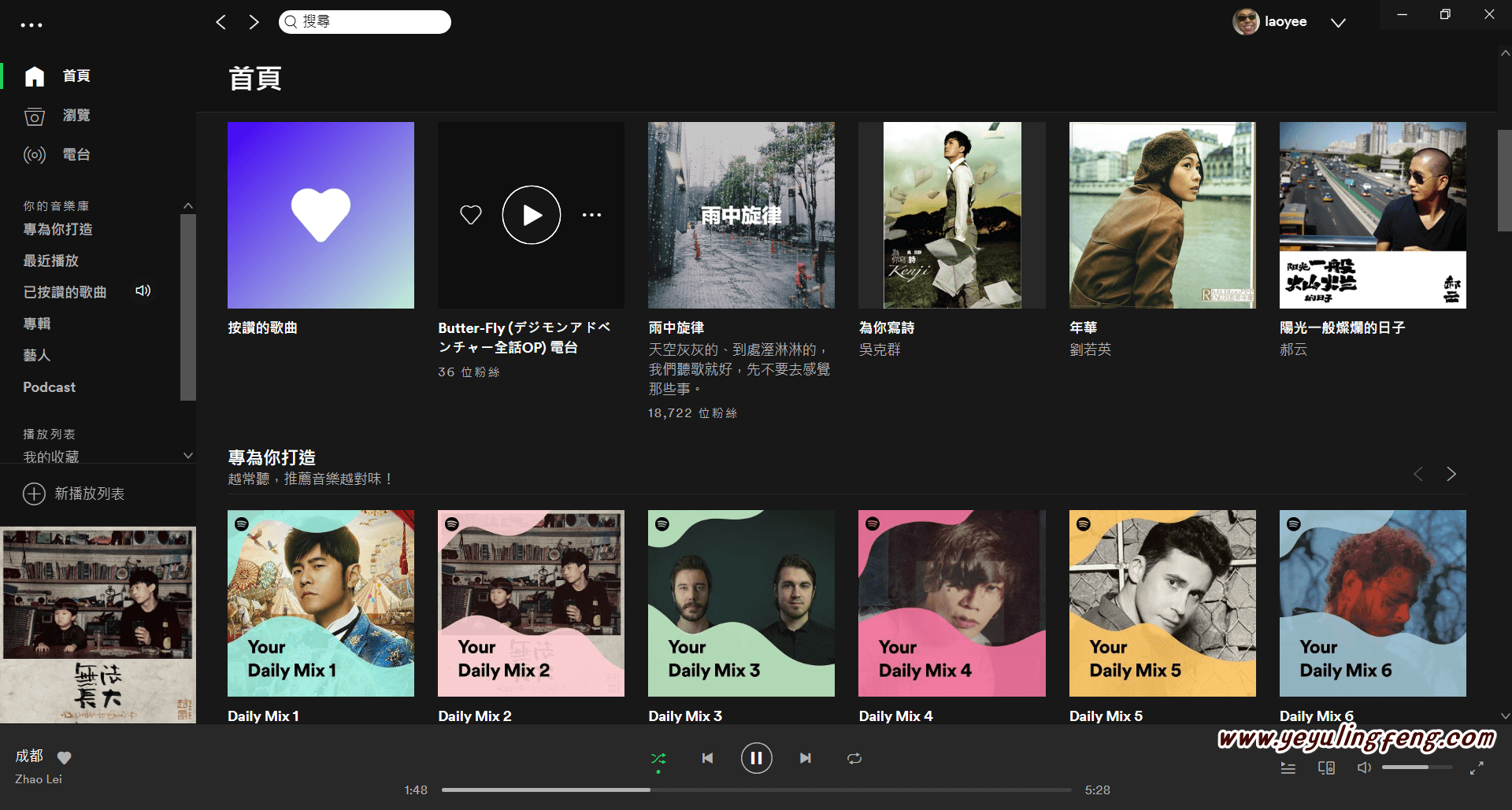Viewport: 1512px width, 810px height.
Task: Open 已按讚的歌曲 in your library
Action: 65,292
